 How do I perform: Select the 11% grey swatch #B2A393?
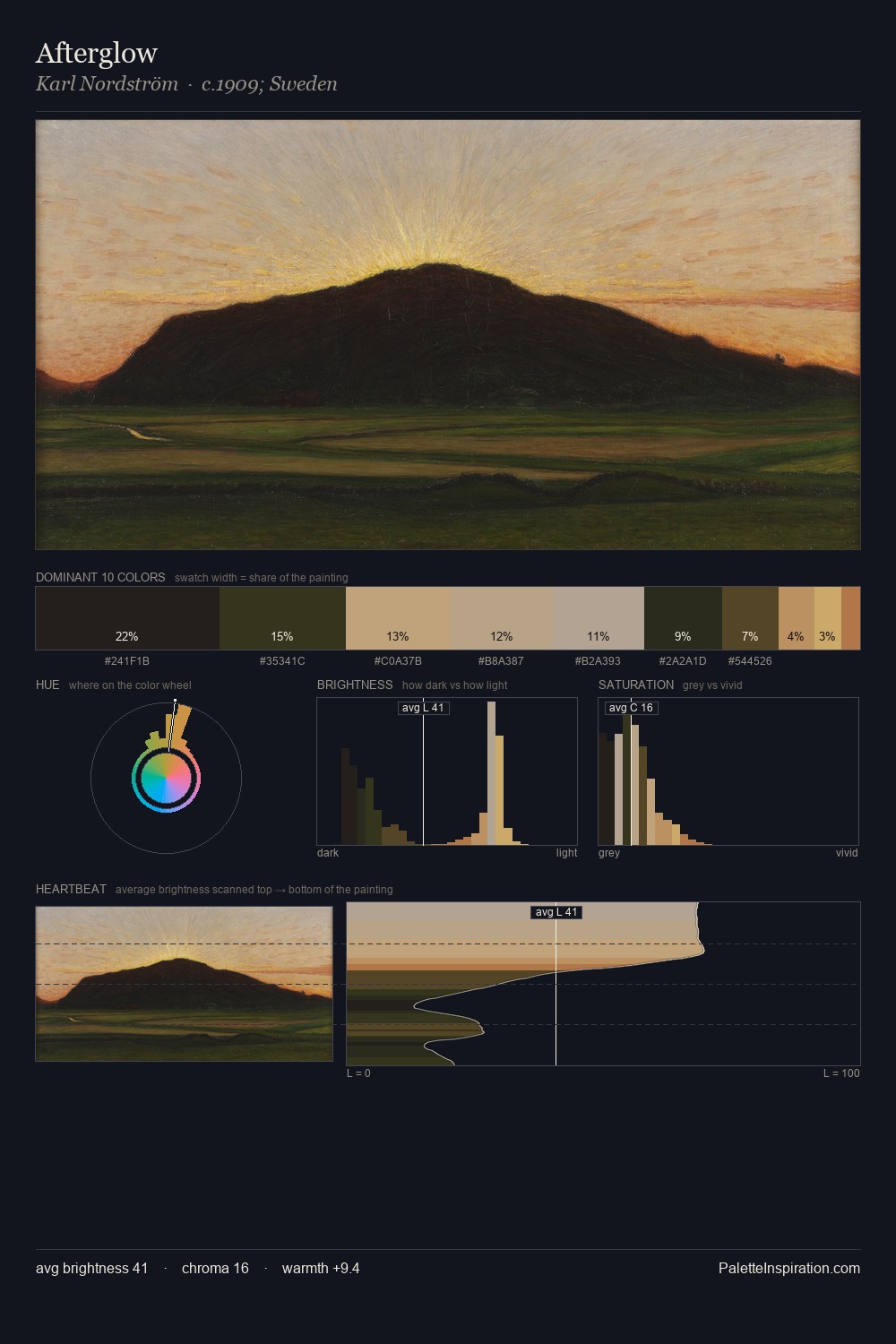pyautogui.click(x=599, y=618)
